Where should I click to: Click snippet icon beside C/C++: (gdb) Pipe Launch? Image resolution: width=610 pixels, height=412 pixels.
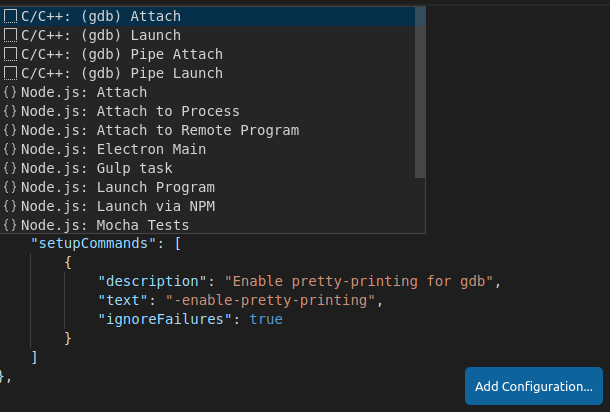(x=11, y=74)
